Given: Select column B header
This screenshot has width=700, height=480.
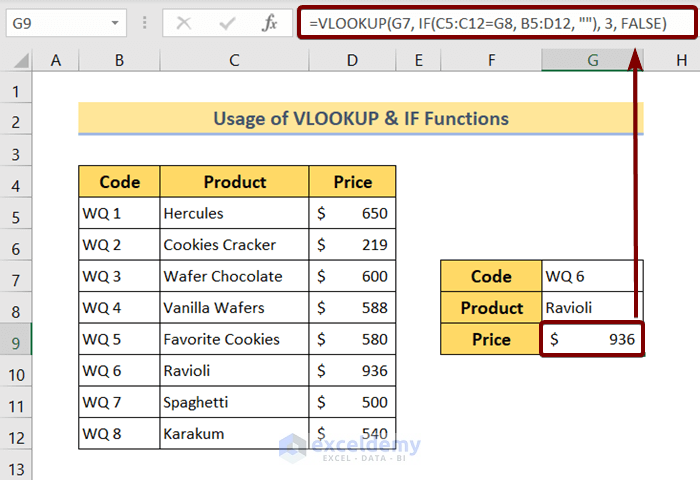Looking at the screenshot, I should click(x=119, y=60).
